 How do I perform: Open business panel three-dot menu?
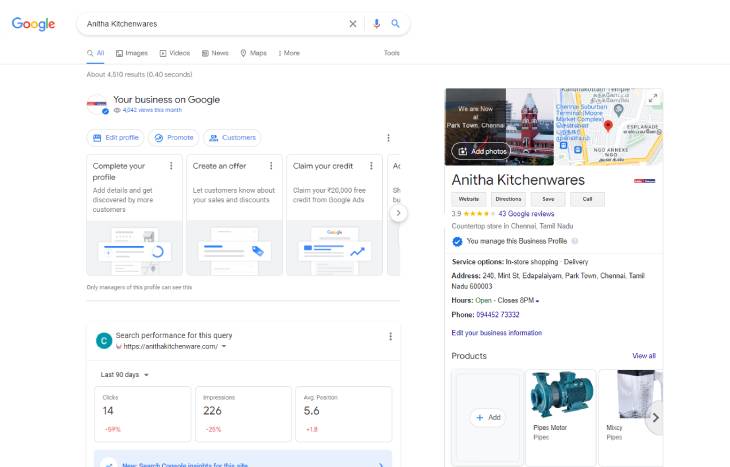click(388, 138)
